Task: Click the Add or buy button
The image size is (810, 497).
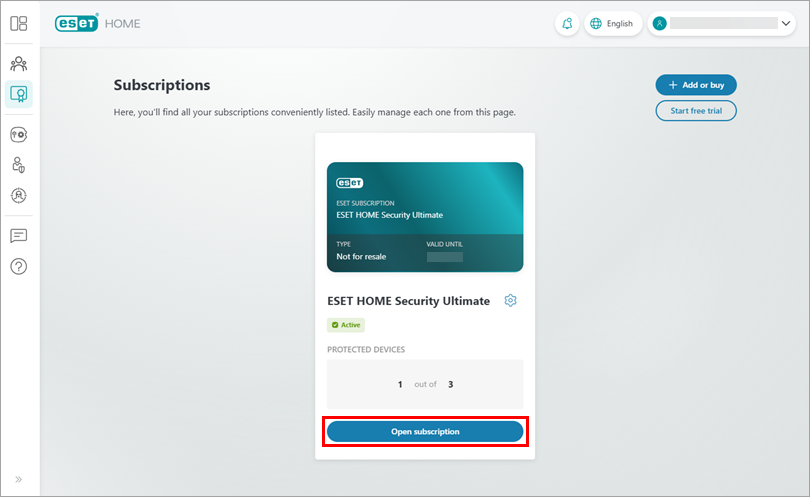Action: coord(696,85)
